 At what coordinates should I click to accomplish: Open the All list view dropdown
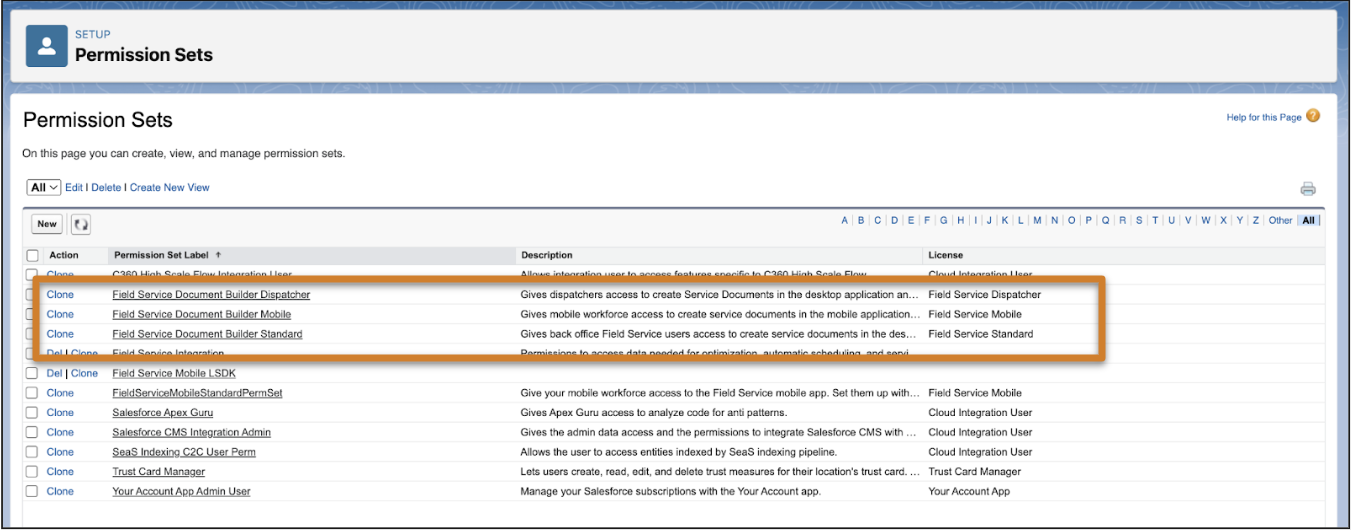44,187
